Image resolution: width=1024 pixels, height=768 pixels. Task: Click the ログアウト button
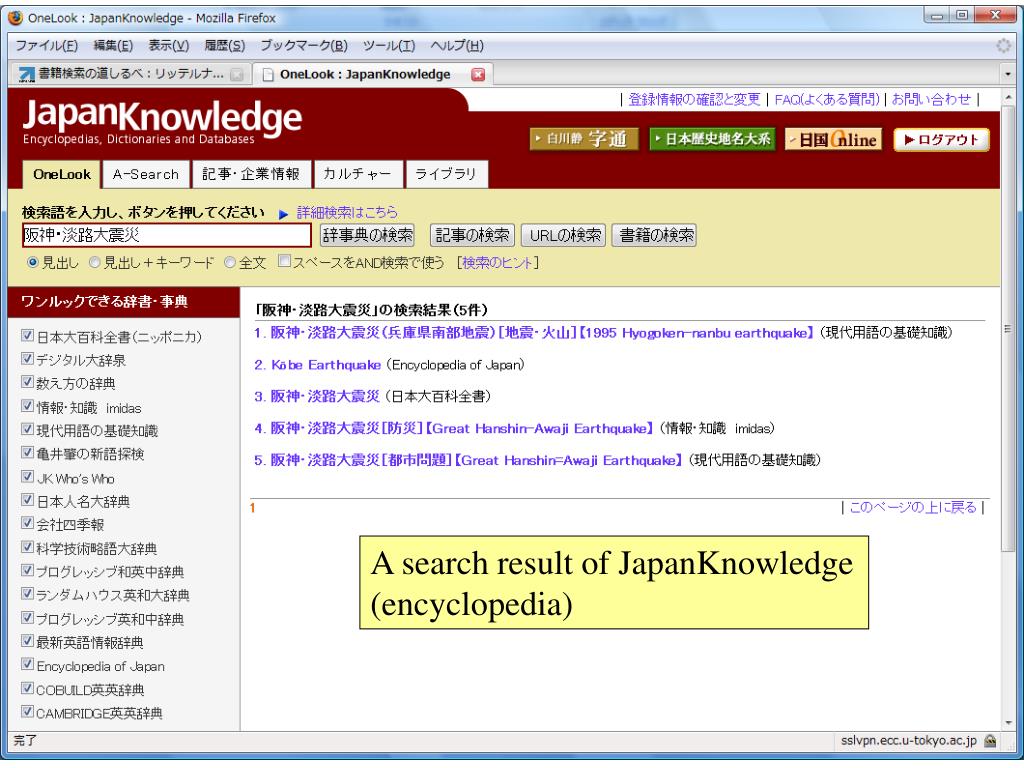click(942, 139)
